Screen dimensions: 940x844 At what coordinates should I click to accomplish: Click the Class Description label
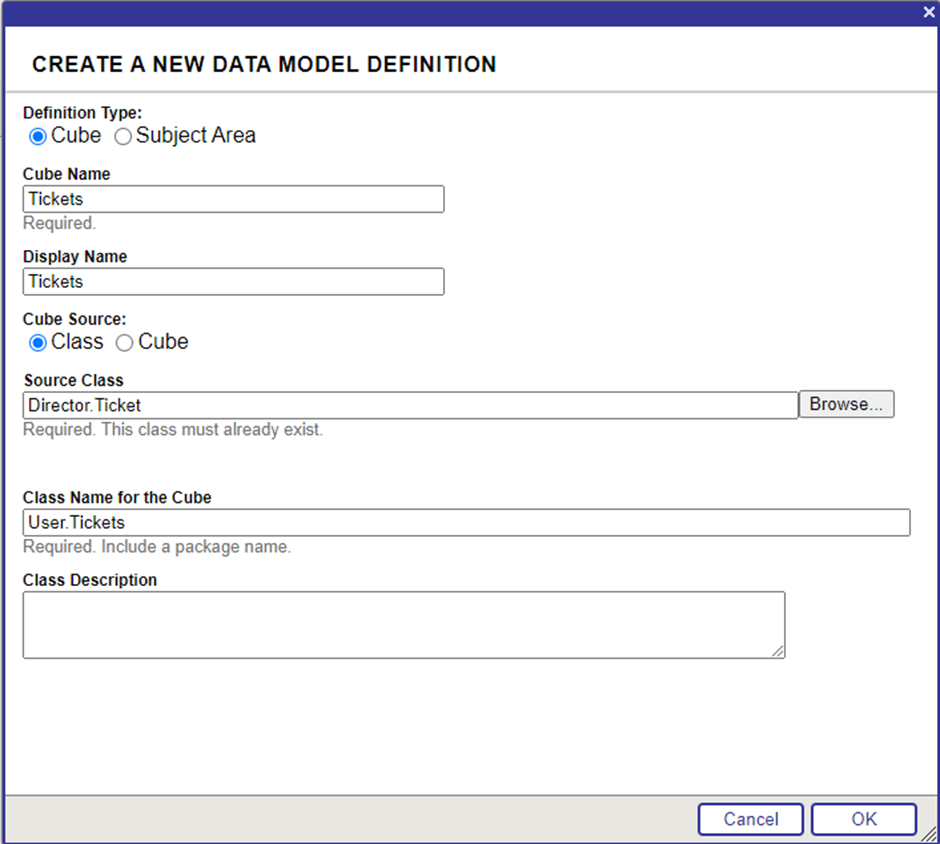point(90,580)
